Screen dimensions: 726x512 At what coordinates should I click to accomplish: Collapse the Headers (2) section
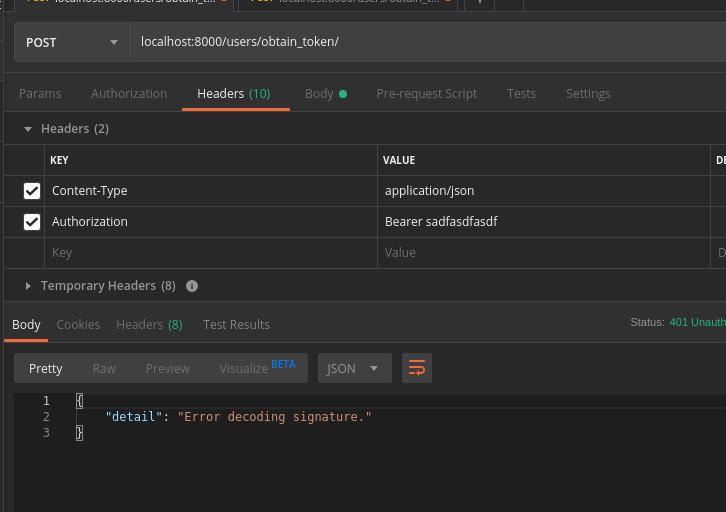pyautogui.click(x=28, y=129)
